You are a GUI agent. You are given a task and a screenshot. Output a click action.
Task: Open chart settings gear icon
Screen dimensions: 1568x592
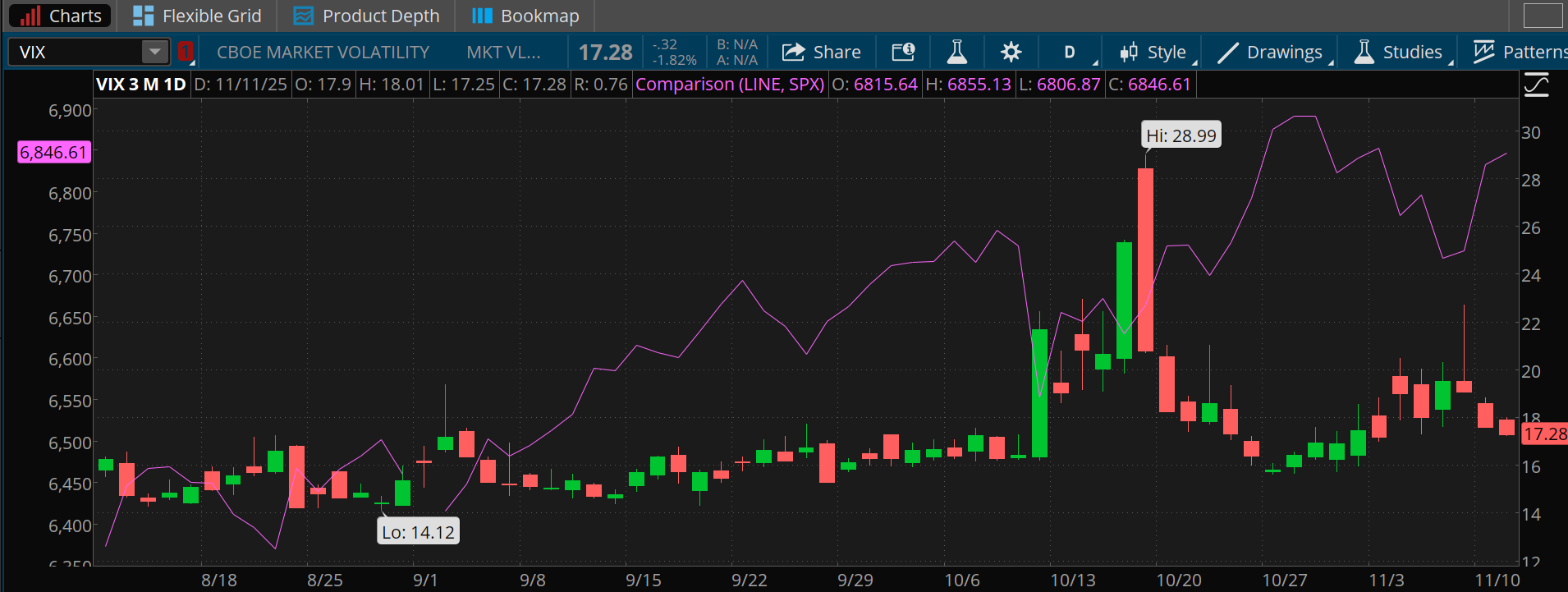(x=1011, y=53)
